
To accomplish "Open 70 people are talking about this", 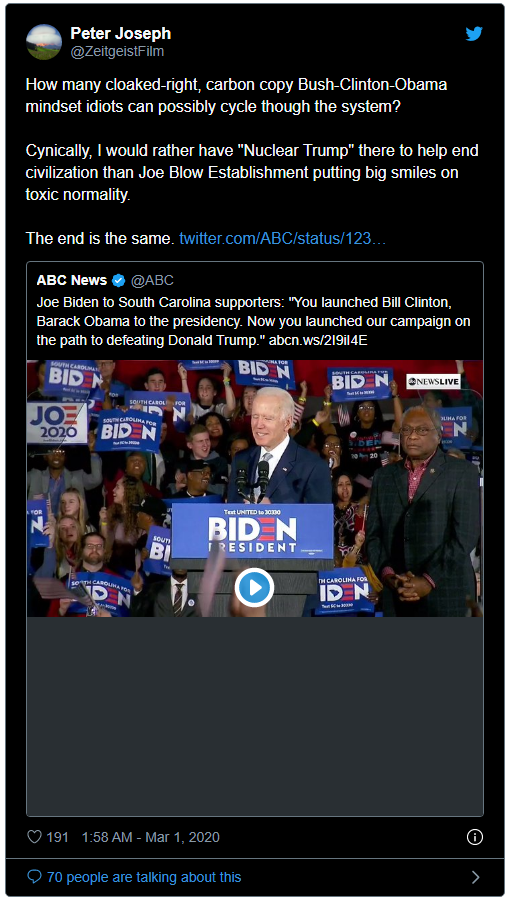I will click(x=144, y=877).
